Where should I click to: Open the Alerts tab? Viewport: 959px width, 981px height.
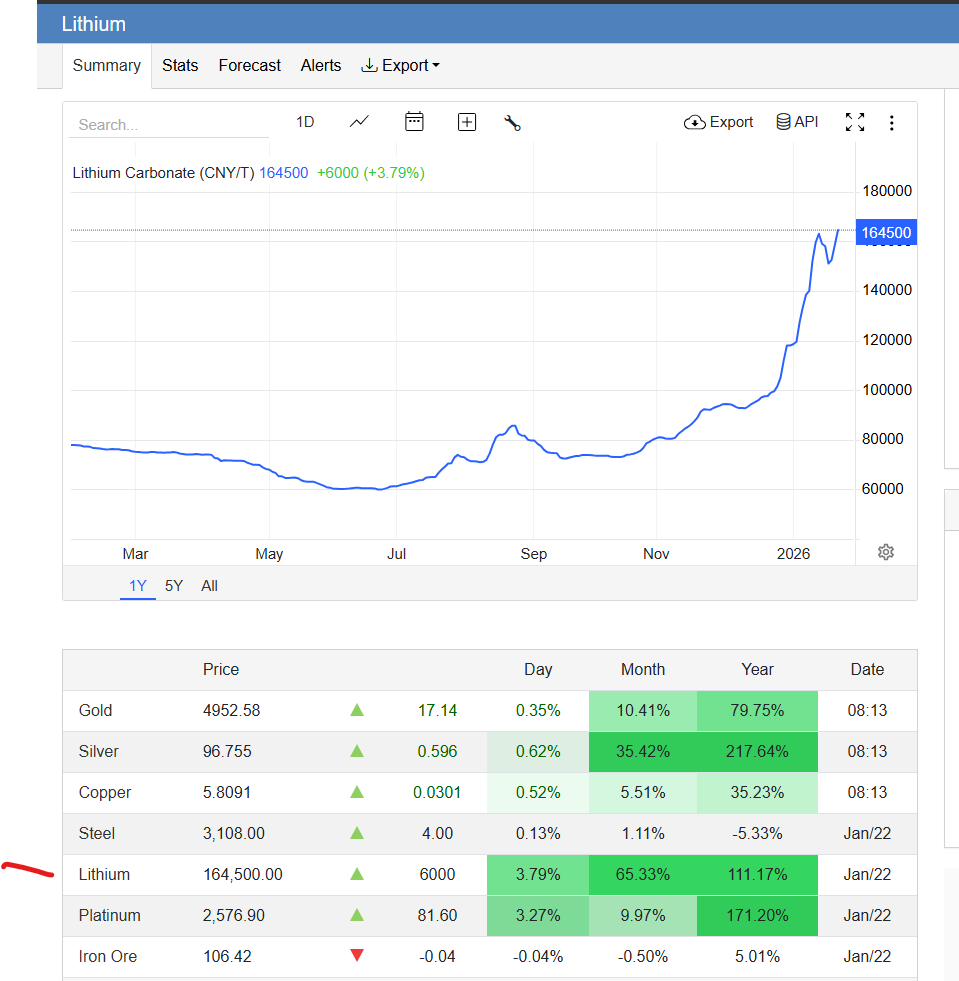(321, 65)
